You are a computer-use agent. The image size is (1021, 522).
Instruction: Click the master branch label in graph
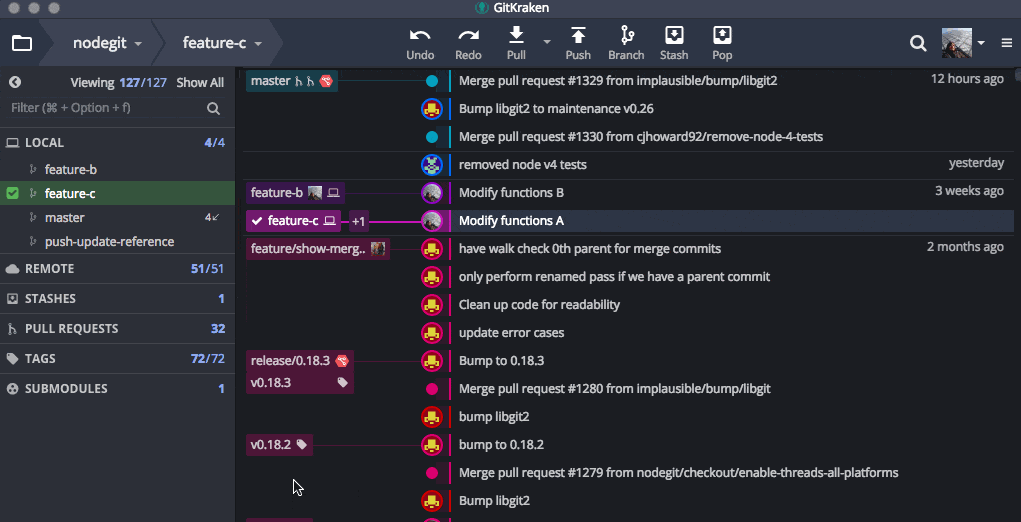tap(292, 81)
